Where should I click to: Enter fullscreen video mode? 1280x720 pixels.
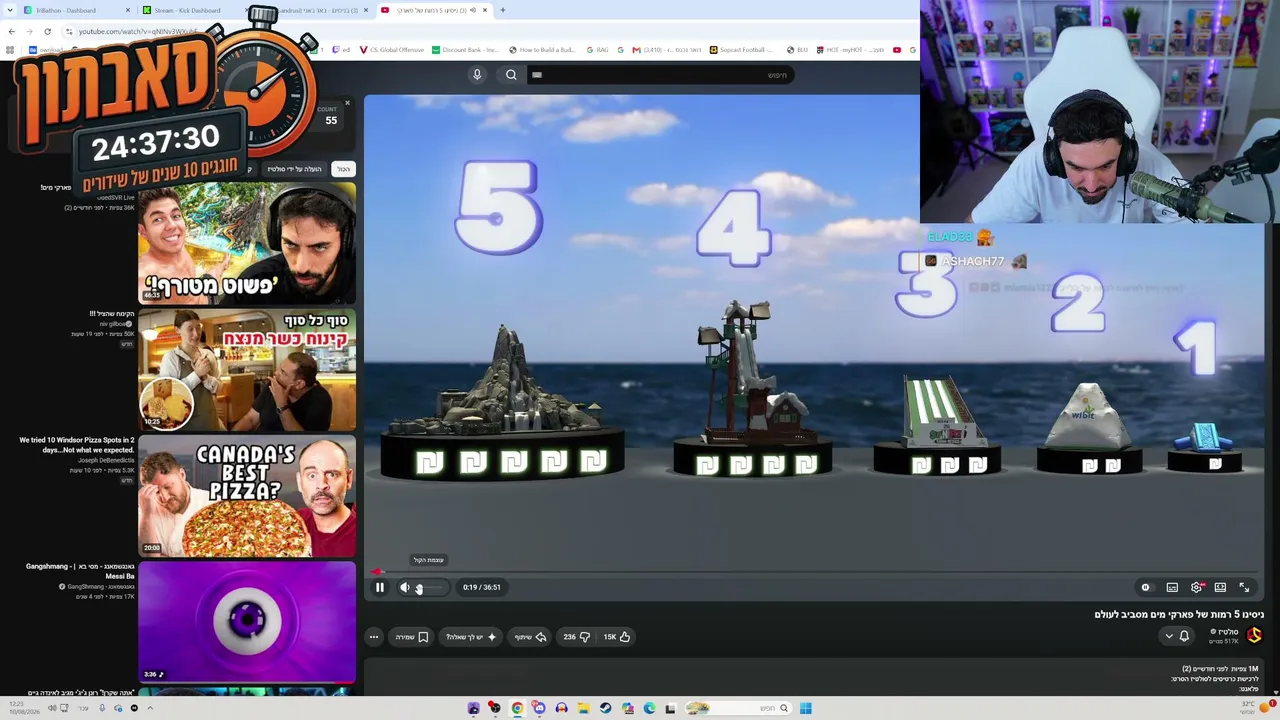1244,588
